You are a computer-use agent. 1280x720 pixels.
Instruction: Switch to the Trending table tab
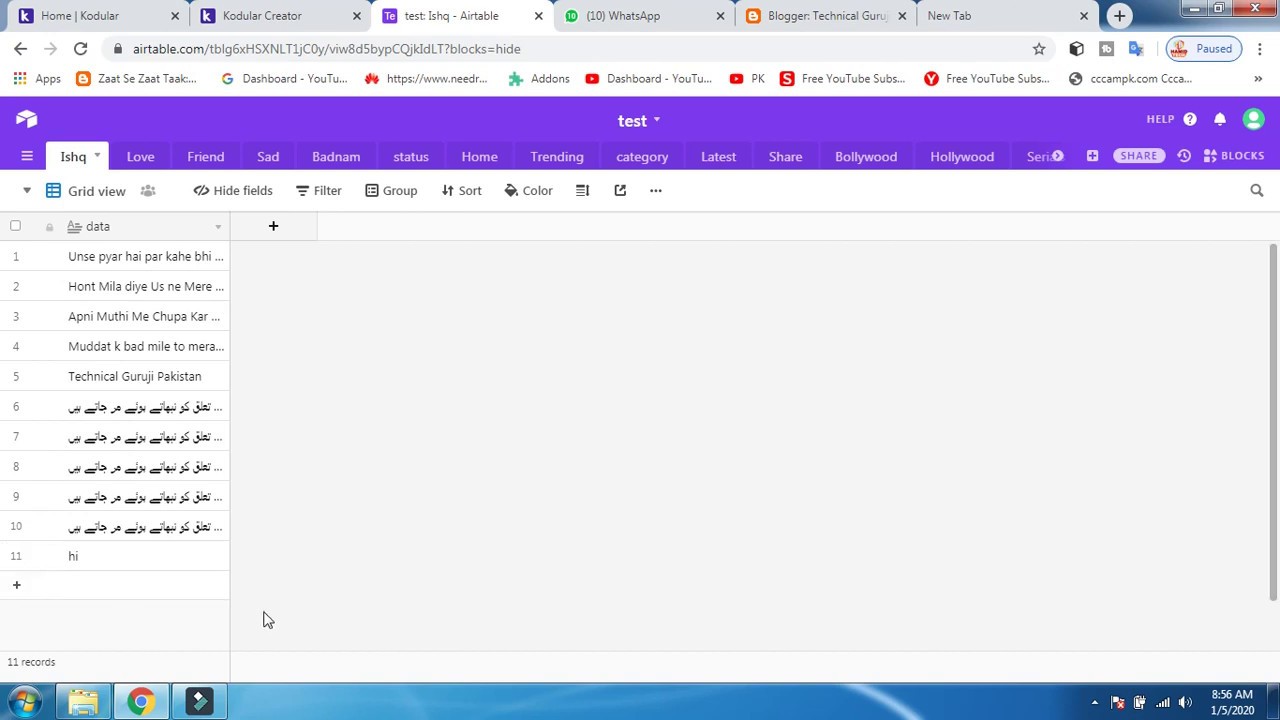(557, 156)
